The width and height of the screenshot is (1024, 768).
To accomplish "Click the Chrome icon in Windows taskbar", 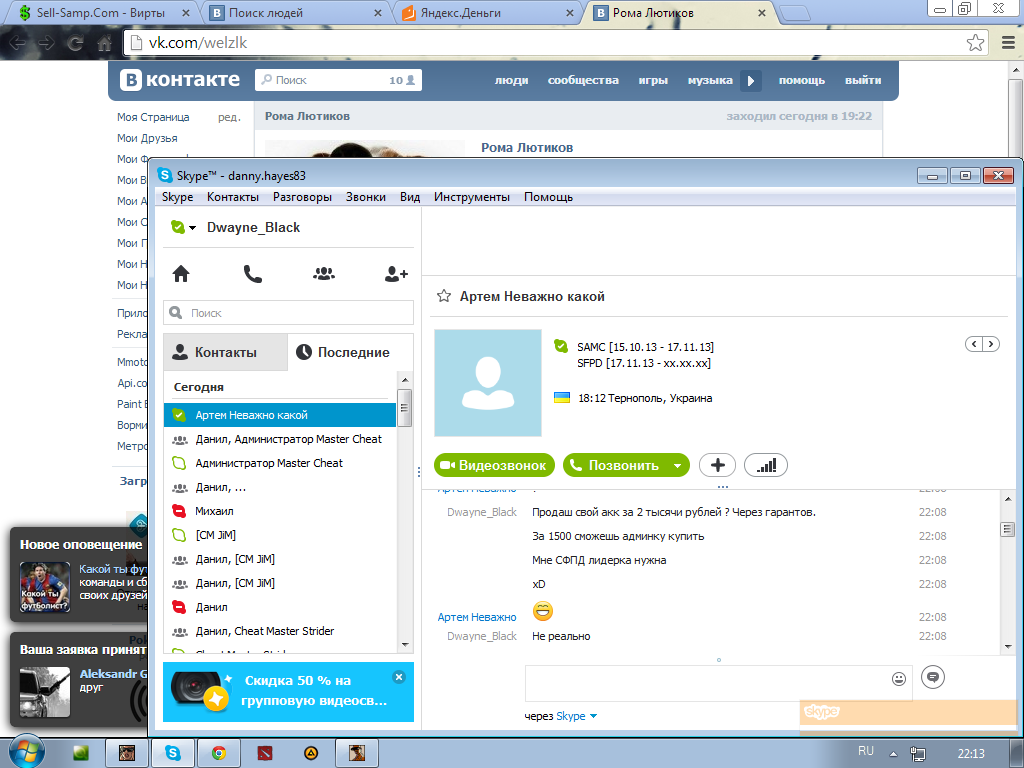I will 219,753.
